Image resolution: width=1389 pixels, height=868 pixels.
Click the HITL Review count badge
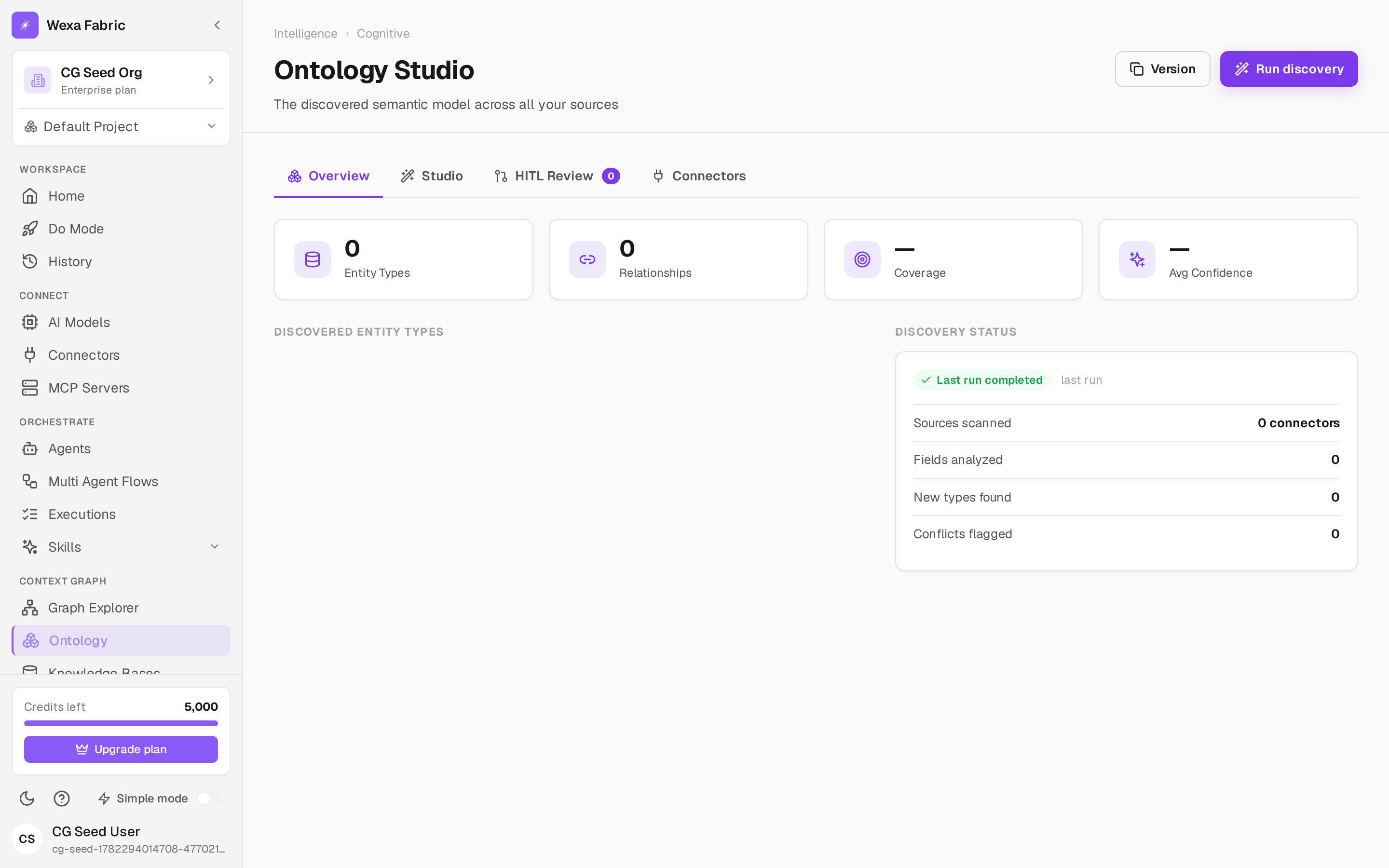611,176
